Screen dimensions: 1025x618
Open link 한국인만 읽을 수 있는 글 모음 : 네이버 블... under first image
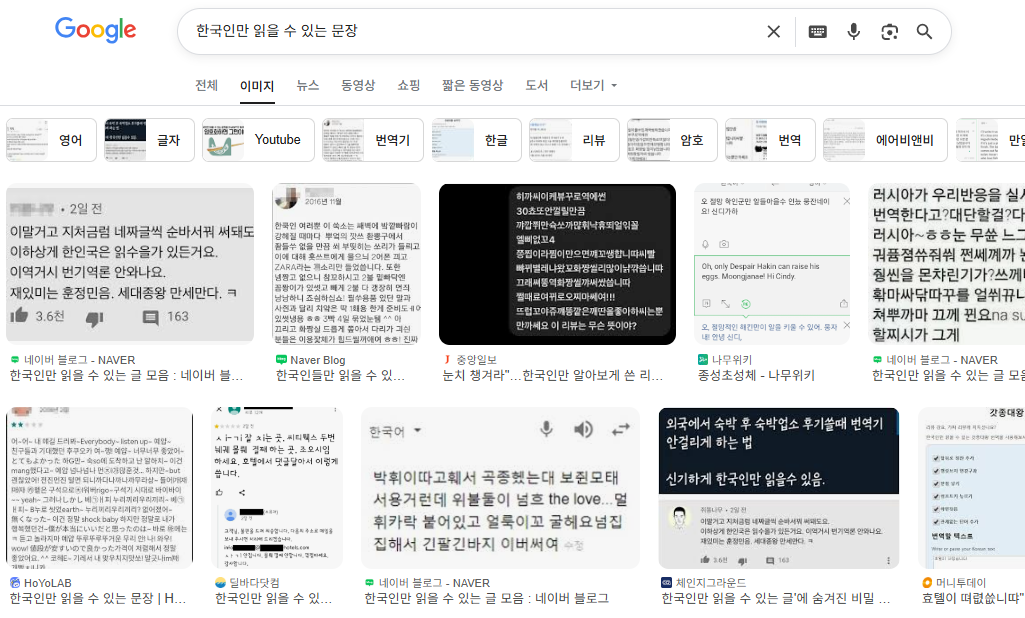point(126,376)
